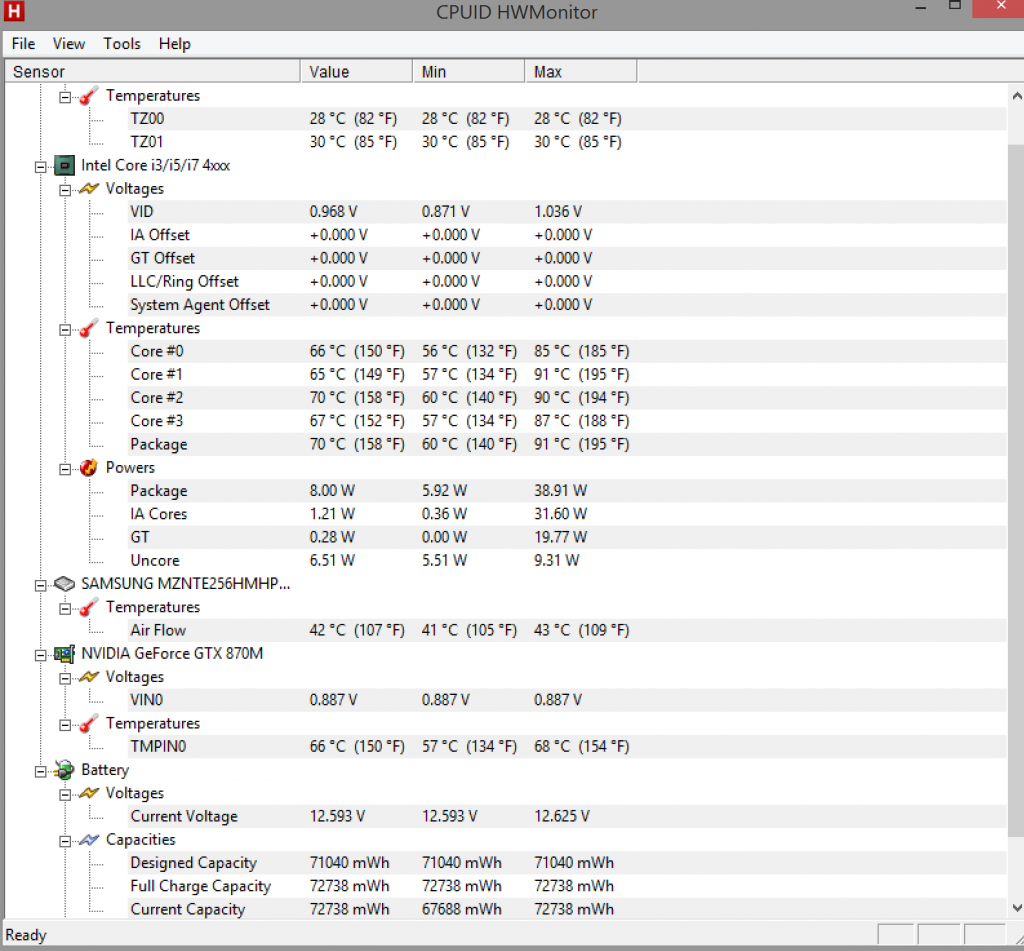The image size is (1024, 951).
Task: Collapse the Voltages group containing VID
Action: (65, 190)
